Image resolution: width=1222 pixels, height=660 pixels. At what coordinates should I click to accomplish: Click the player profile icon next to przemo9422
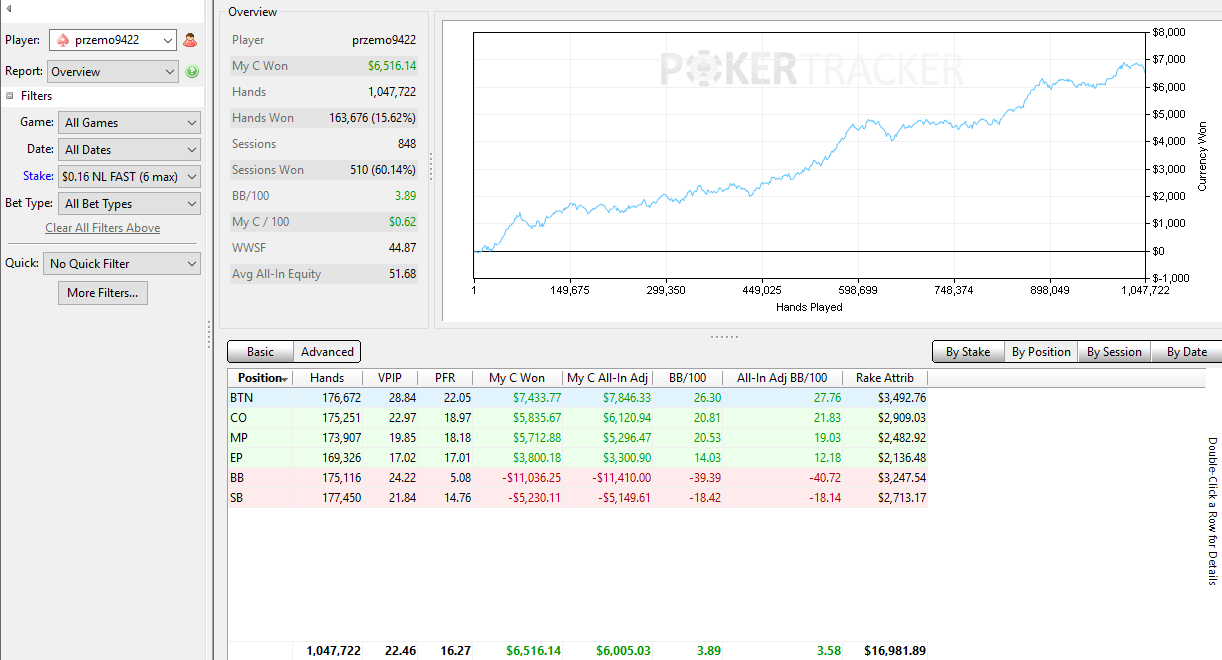(x=190, y=41)
